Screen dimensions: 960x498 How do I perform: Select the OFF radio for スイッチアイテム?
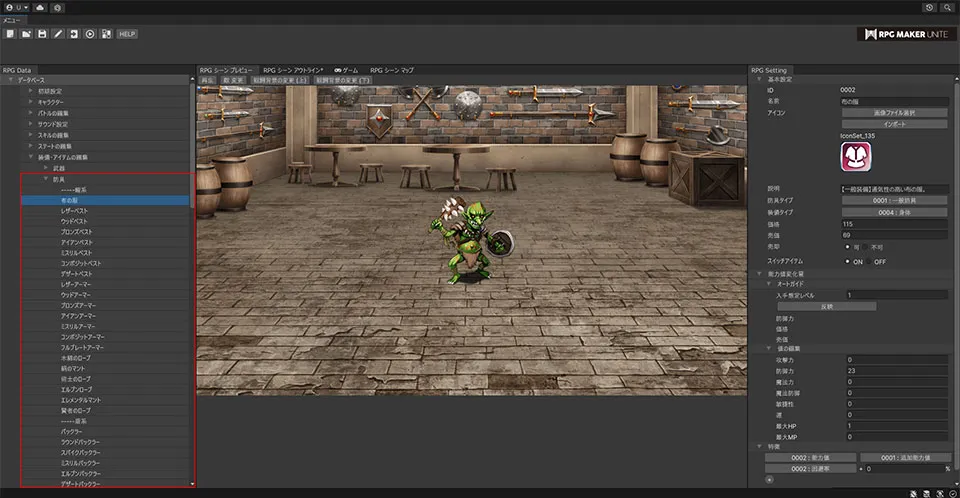click(869, 261)
